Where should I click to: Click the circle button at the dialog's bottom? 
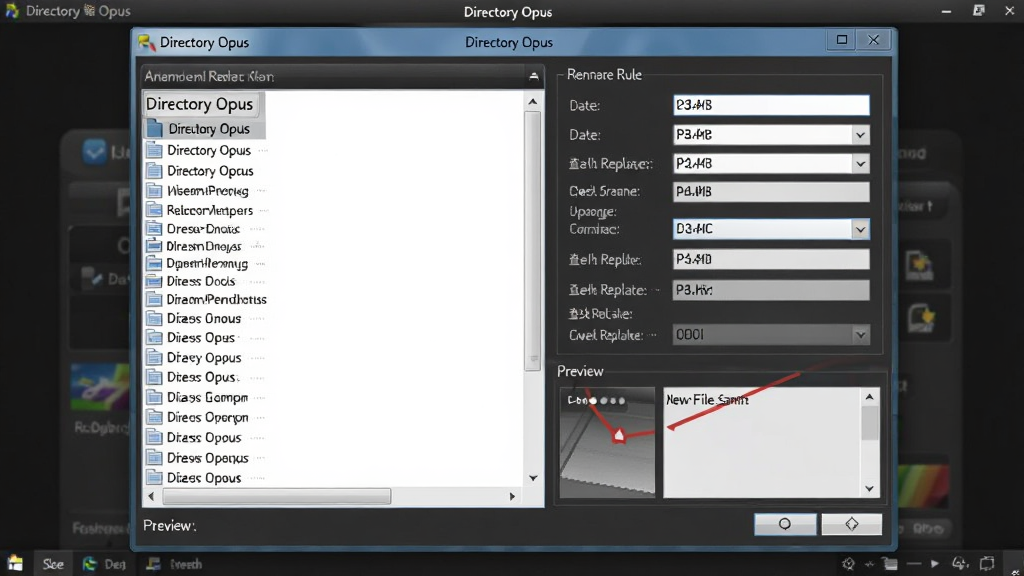click(x=785, y=524)
